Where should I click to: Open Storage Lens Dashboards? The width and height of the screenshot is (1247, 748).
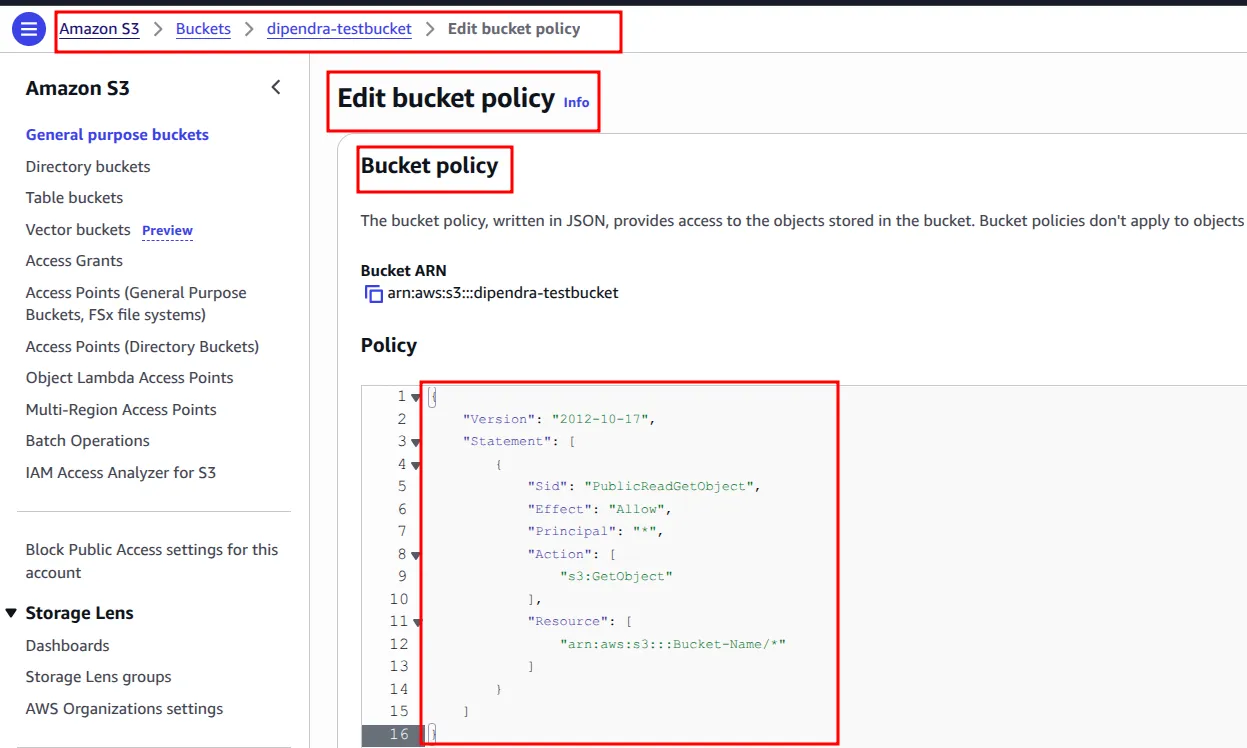[67, 646]
